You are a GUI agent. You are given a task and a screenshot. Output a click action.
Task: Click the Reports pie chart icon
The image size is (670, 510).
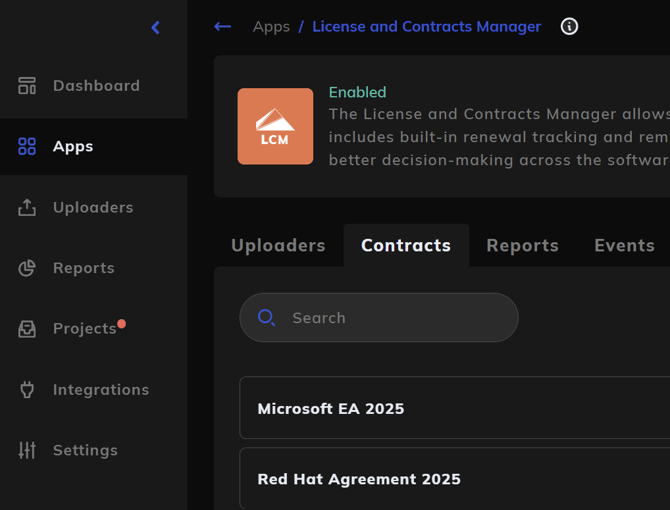point(27,268)
